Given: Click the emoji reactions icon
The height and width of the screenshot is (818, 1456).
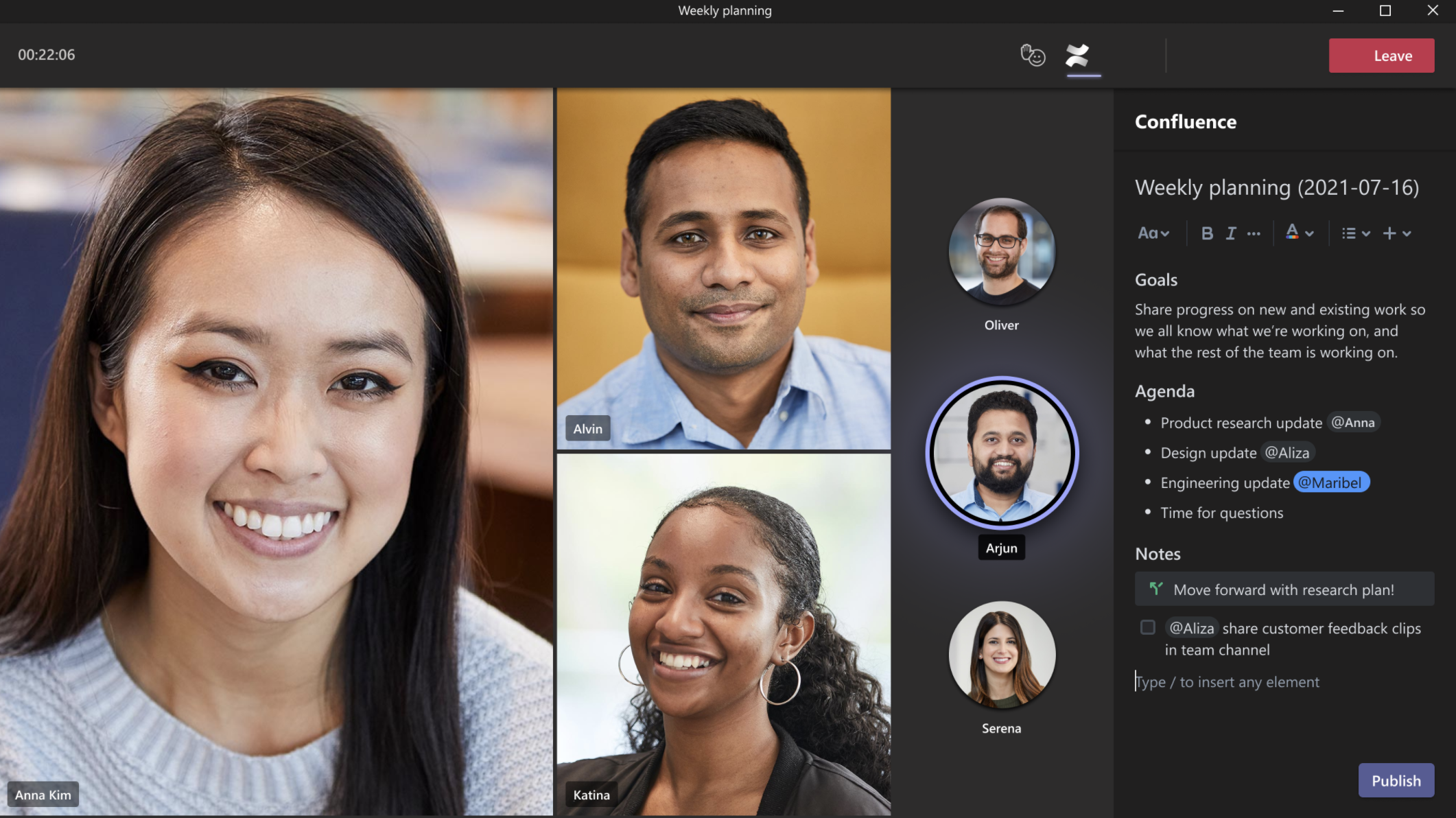Looking at the screenshot, I should click(1033, 55).
